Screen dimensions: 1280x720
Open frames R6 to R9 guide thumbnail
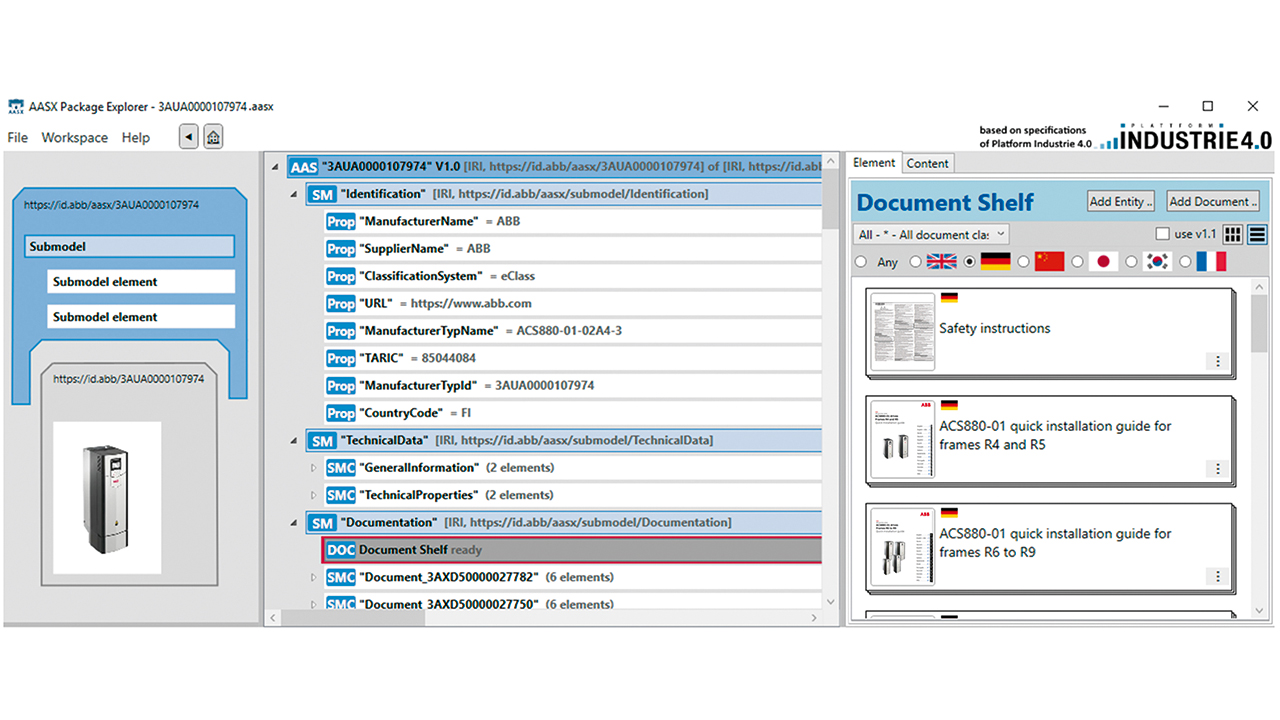pos(902,547)
